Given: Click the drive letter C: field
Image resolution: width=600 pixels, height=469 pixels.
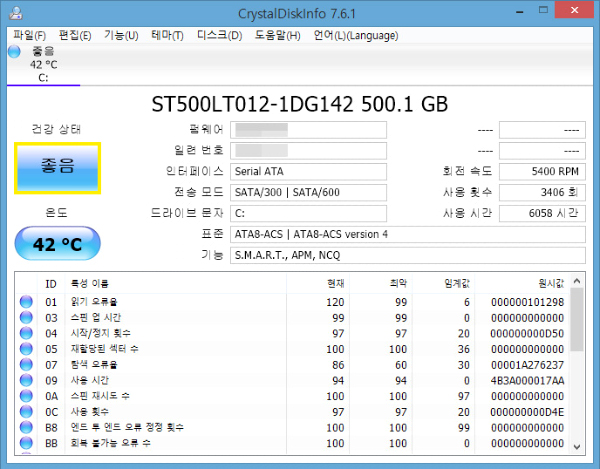Looking at the screenshot, I should [x=308, y=213].
